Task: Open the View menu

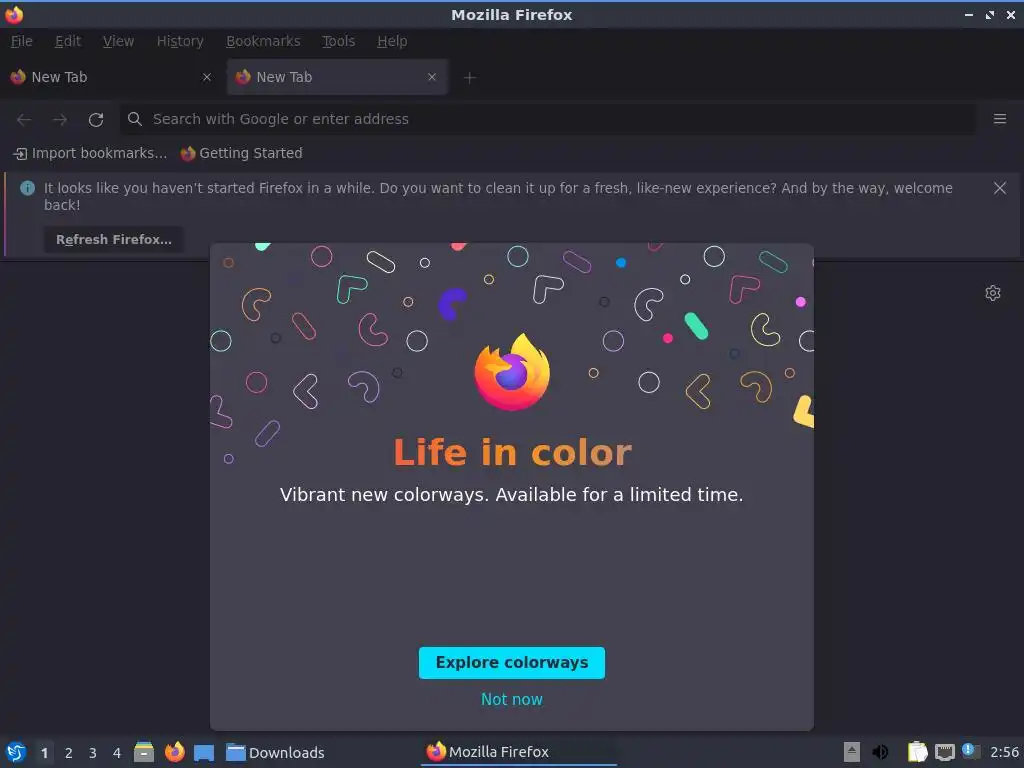Action: pyautogui.click(x=118, y=41)
